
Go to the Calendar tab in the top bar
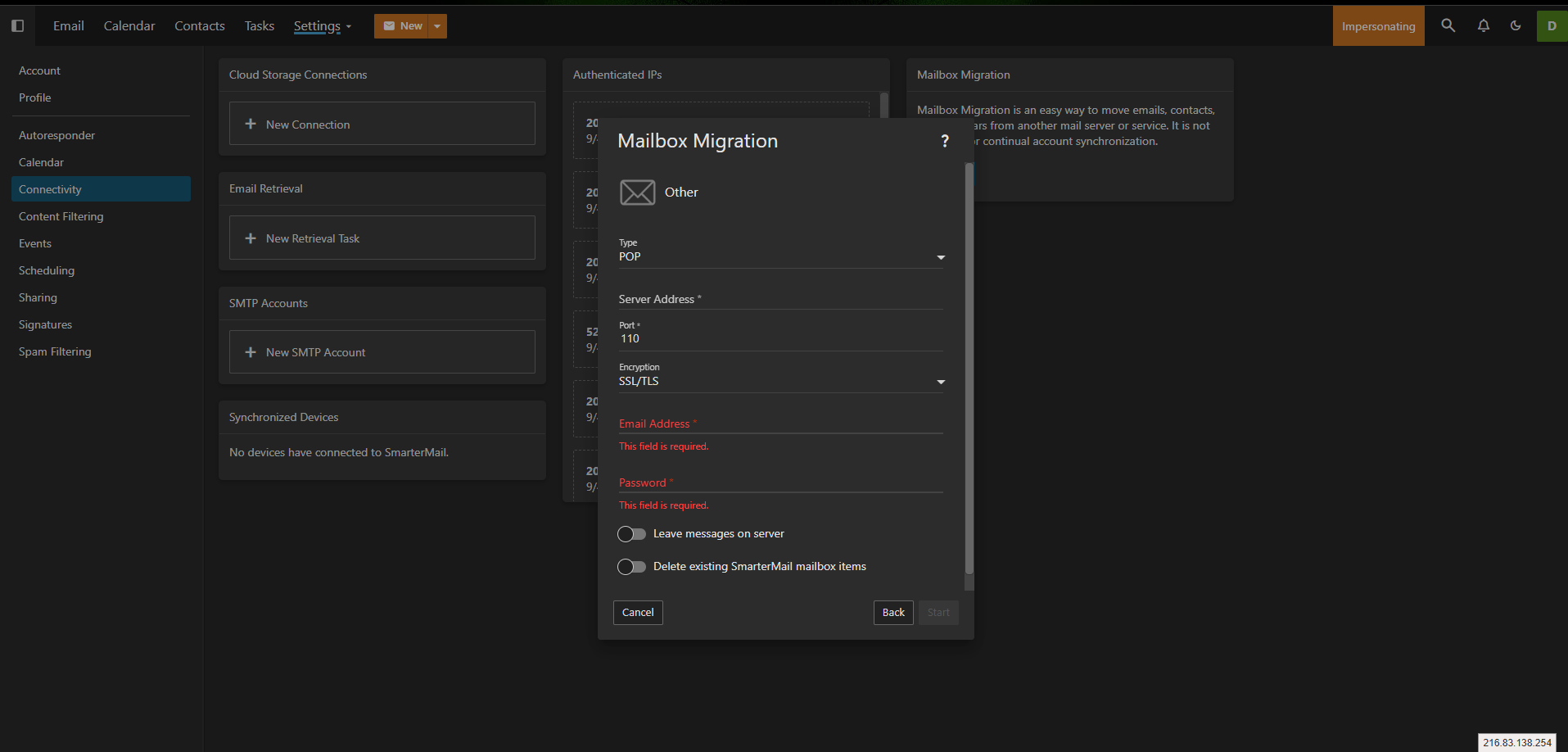(129, 26)
